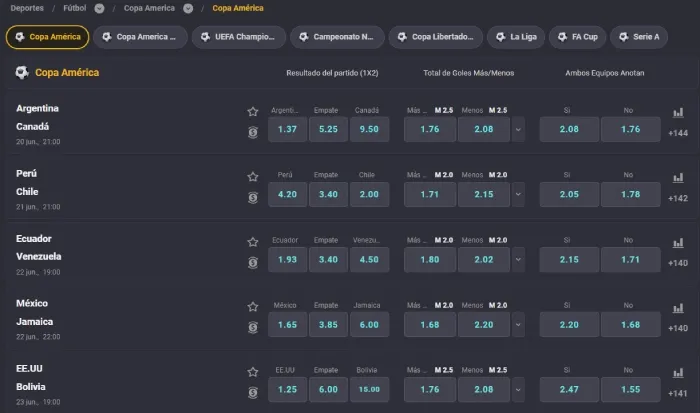Viewport: 700px width, 413px height.
Task: Open the Copa America breadcrumb dropdown arrow
Action: pyautogui.click(x=188, y=8)
